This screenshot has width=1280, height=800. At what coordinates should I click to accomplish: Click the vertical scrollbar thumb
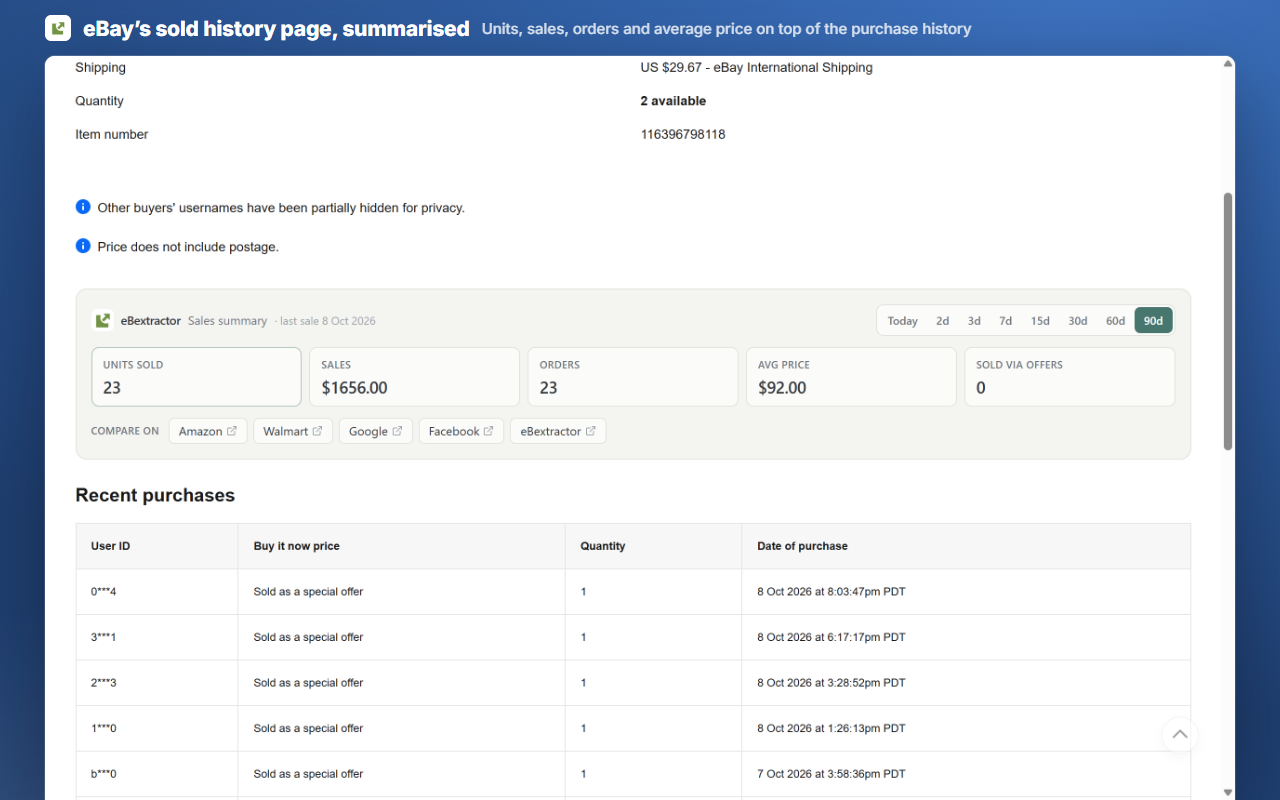[x=1228, y=321]
